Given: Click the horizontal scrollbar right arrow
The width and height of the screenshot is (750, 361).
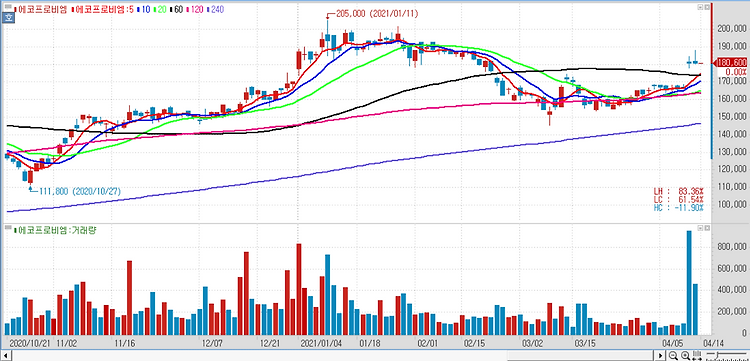Looking at the screenshot, I should 660,356.
